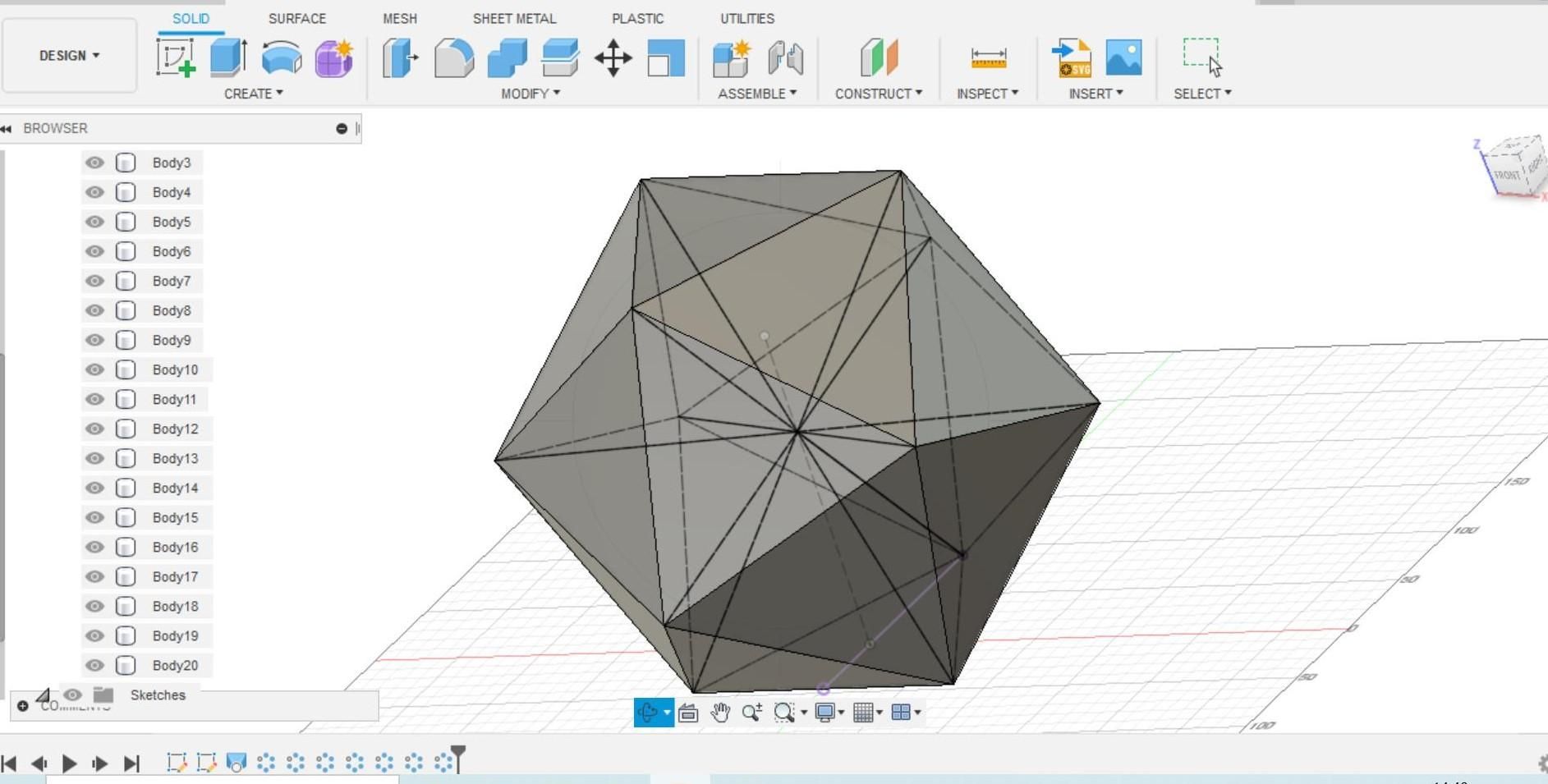Toggle visibility of Body15
The width and height of the screenshot is (1548, 784).
click(x=94, y=517)
